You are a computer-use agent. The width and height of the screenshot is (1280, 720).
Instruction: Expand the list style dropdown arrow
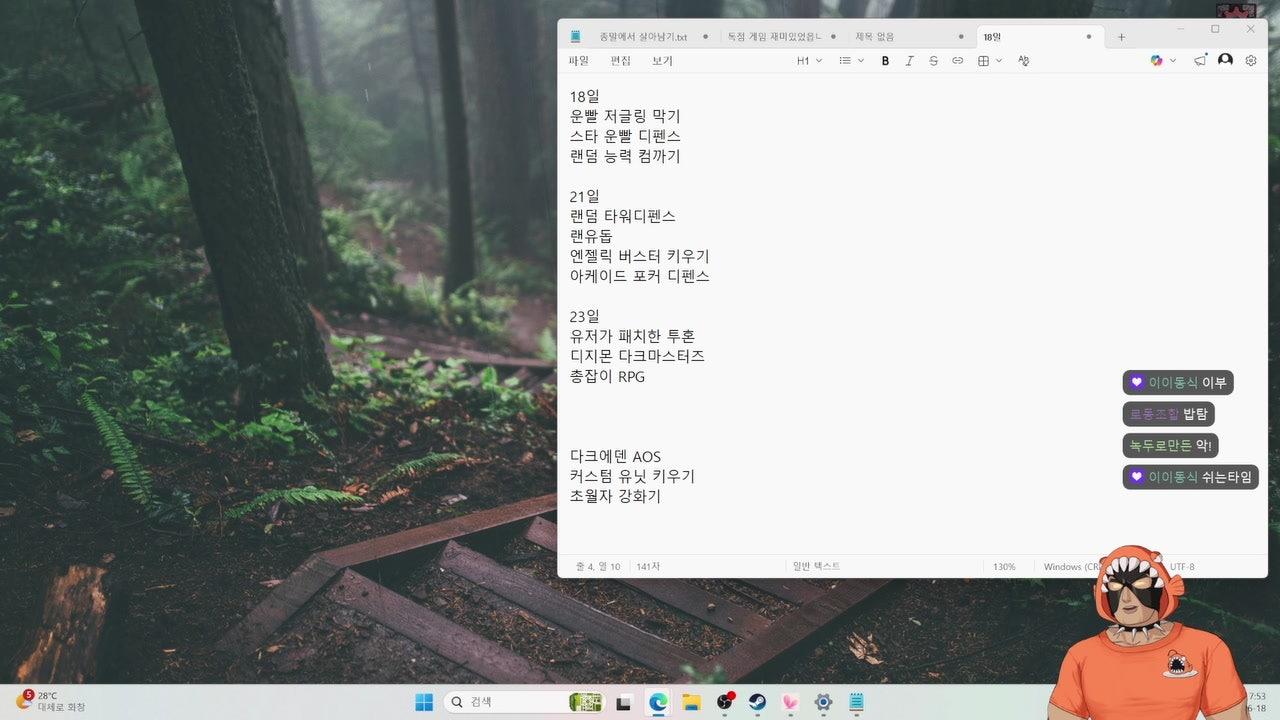[x=861, y=61]
